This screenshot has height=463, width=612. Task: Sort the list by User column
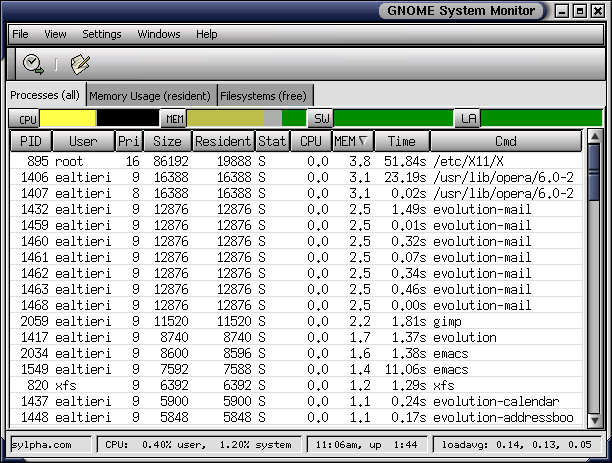click(x=83, y=142)
